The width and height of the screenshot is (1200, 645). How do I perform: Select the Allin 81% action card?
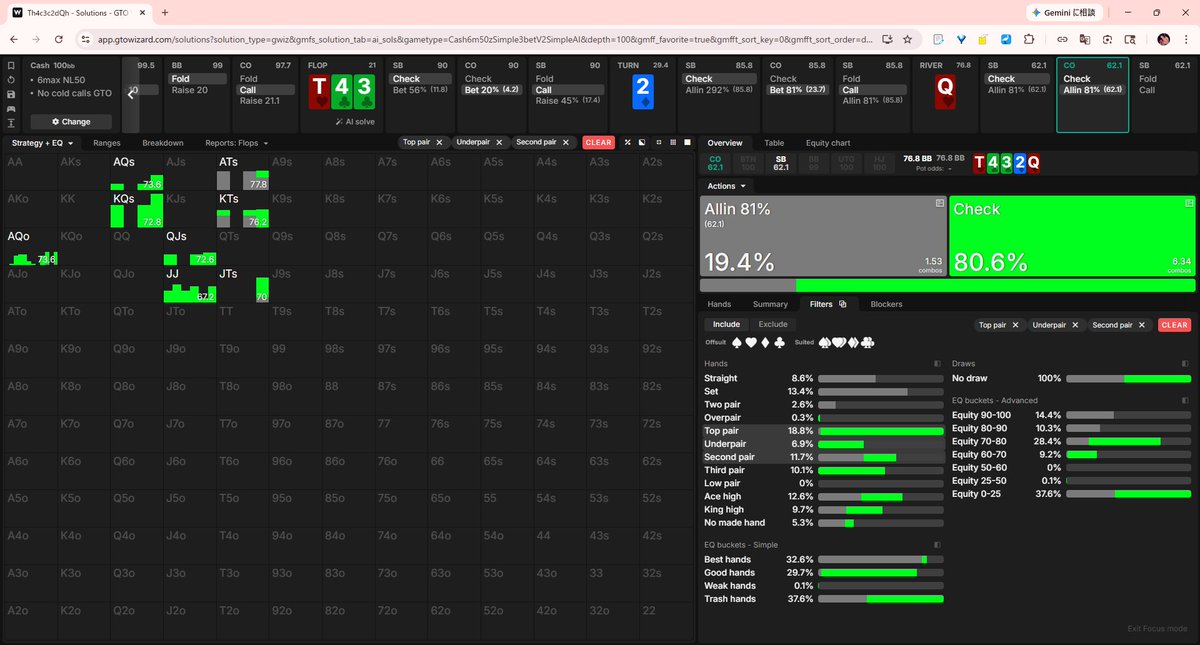(x=822, y=236)
